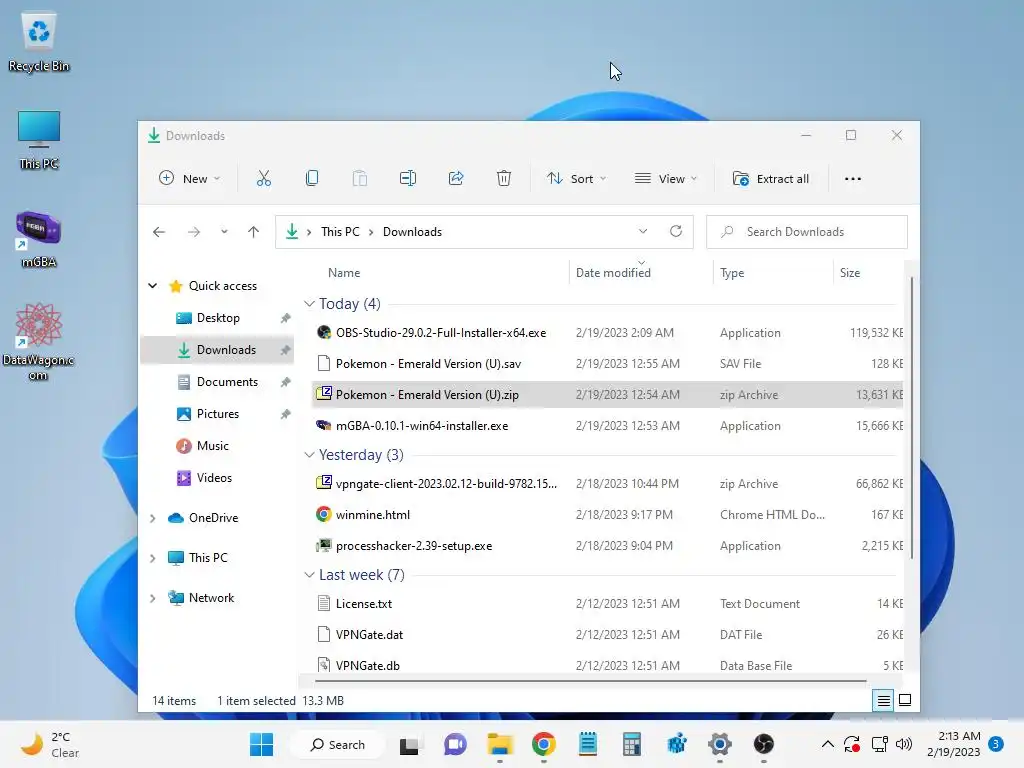The width and height of the screenshot is (1024, 768).
Task: Click the Delete trash icon
Action: 504,178
